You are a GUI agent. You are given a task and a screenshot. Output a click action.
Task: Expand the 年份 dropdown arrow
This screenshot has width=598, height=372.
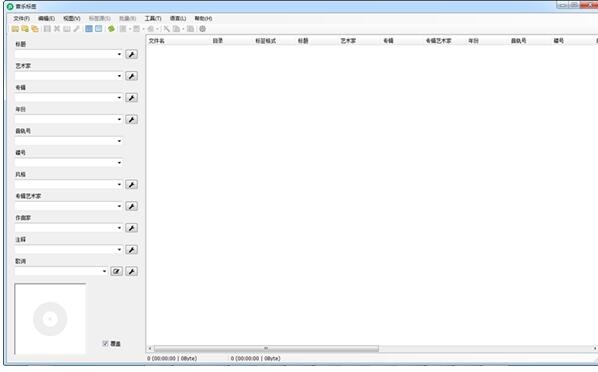coord(119,119)
